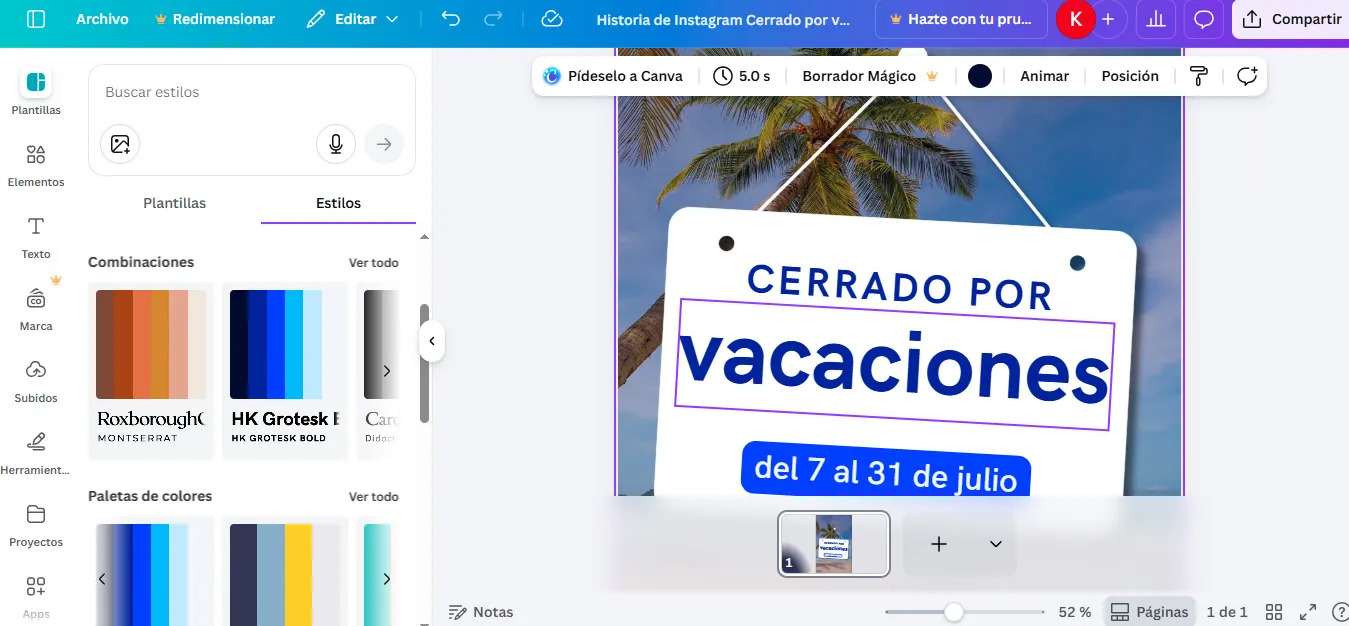Collapse the styles side panel

432,341
